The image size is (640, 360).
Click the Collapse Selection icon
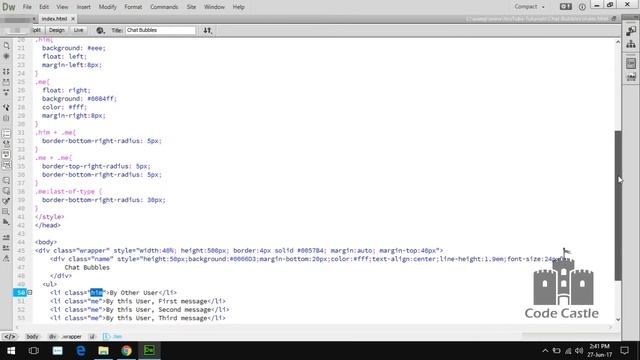[6, 82]
